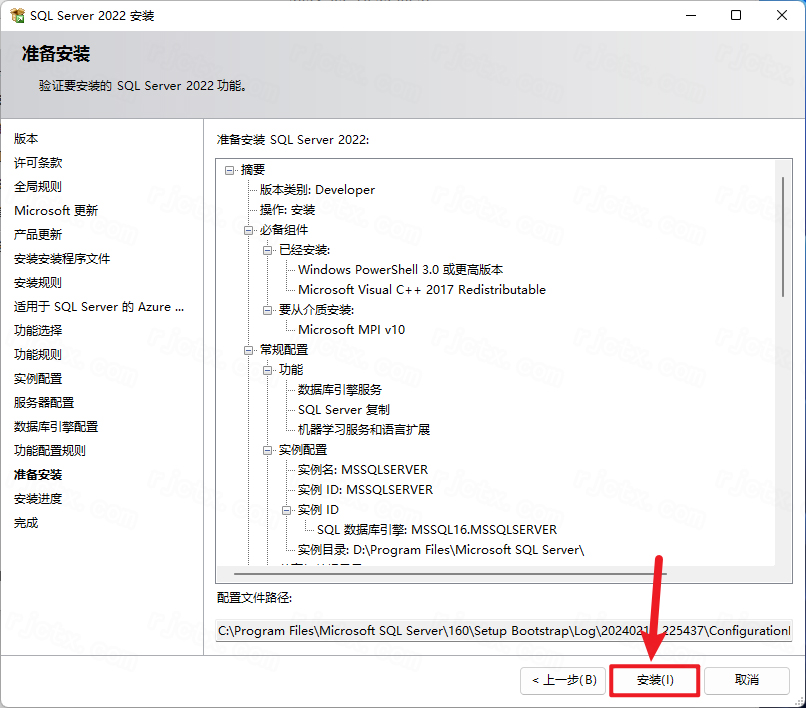Select 实例 ID: MSSQLSERVER tree row
This screenshot has height=708, width=806.
coord(365,490)
